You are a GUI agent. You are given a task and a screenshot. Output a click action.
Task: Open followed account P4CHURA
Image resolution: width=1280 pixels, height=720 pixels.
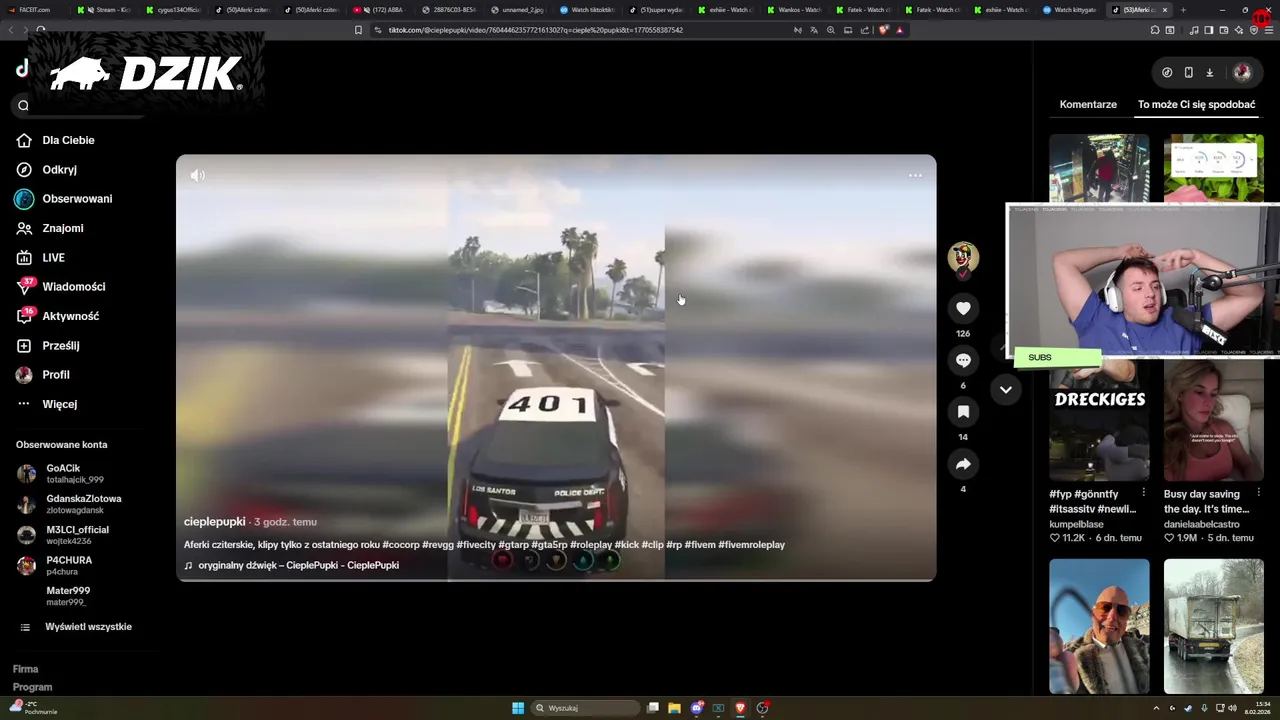pos(55,566)
